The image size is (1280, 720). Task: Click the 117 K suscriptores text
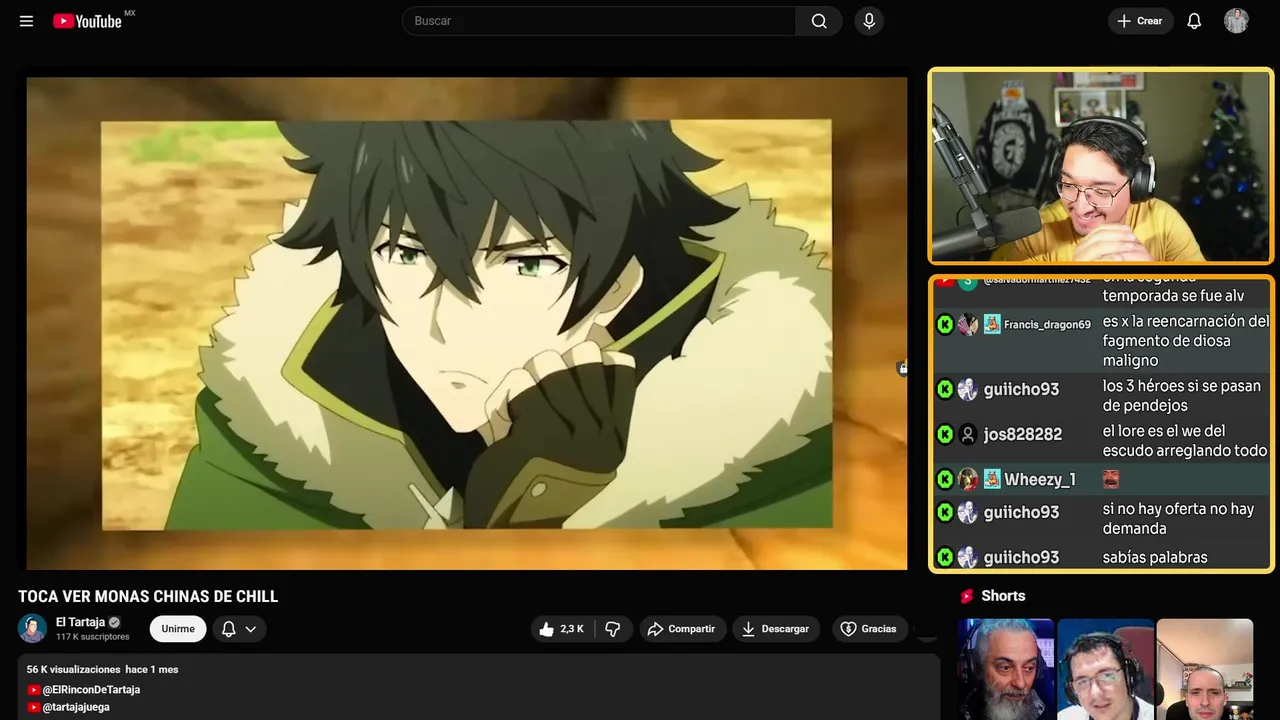coord(93,637)
